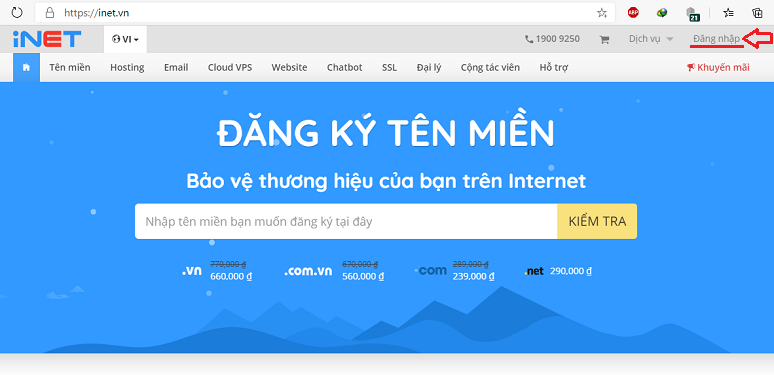Select the .com.vn domain logo
This screenshot has height=375, width=774.
point(308,271)
